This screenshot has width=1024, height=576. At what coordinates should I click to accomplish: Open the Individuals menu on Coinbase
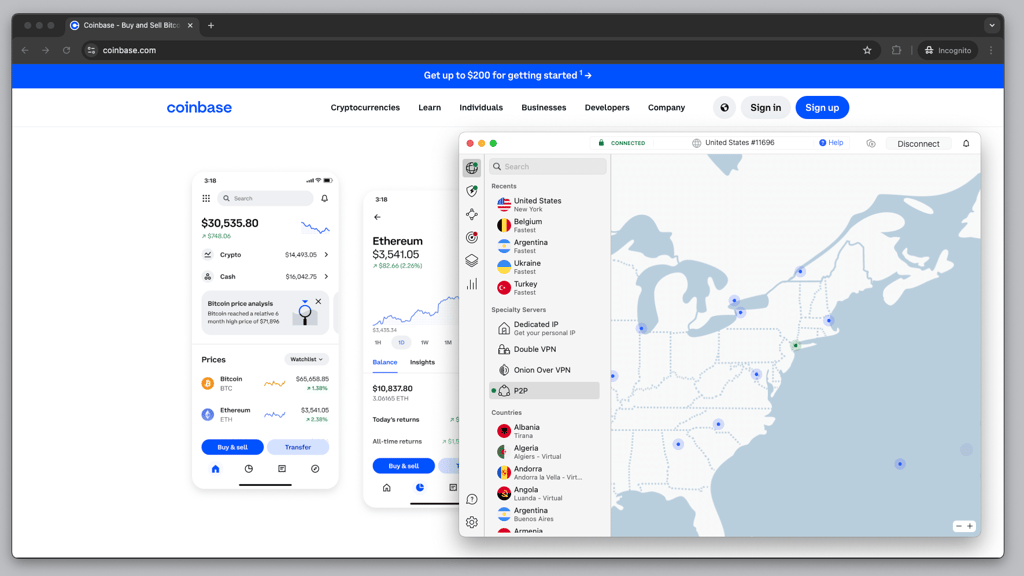pos(481,108)
